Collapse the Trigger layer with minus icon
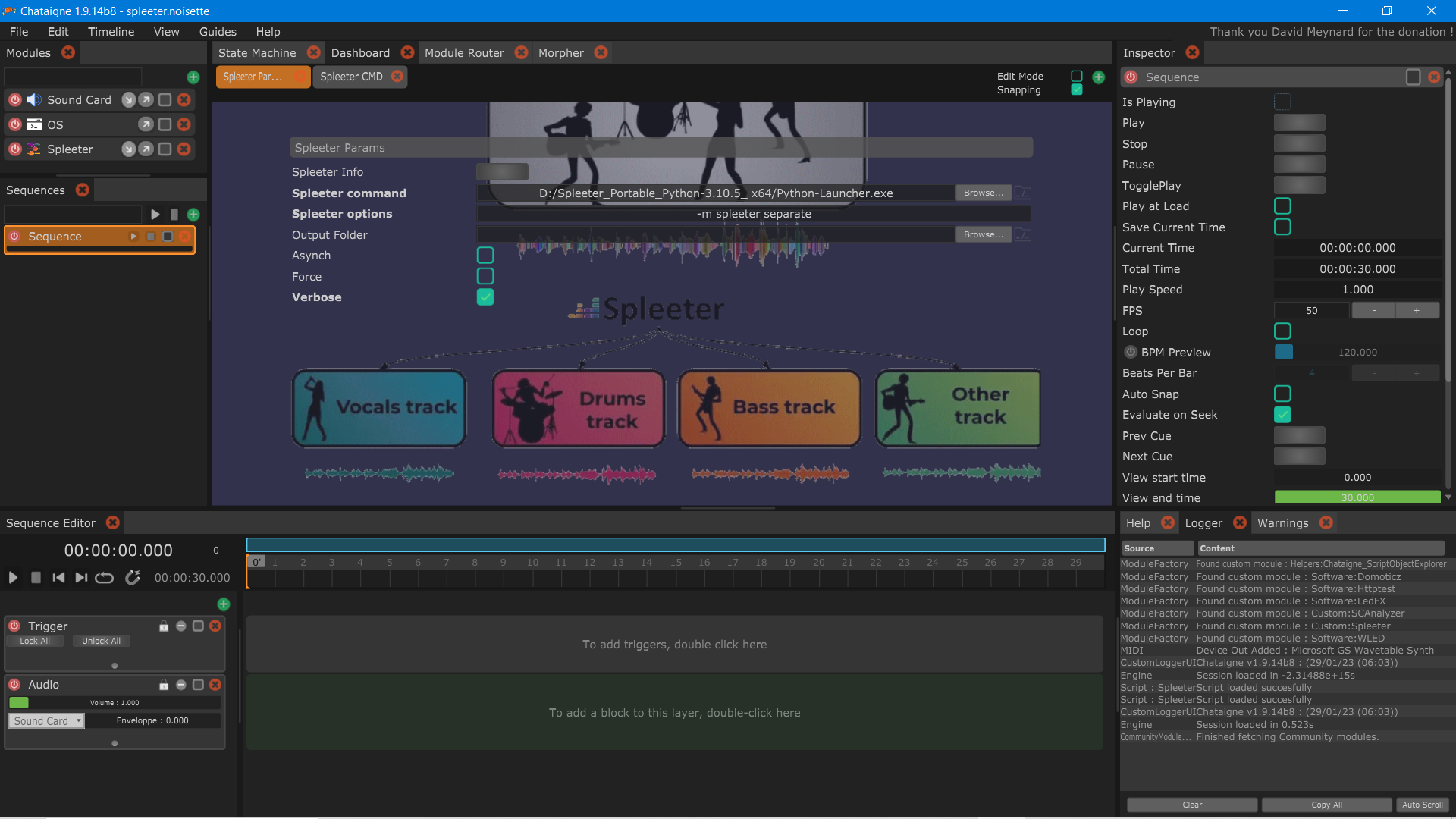1456x819 pixels. 181,626
